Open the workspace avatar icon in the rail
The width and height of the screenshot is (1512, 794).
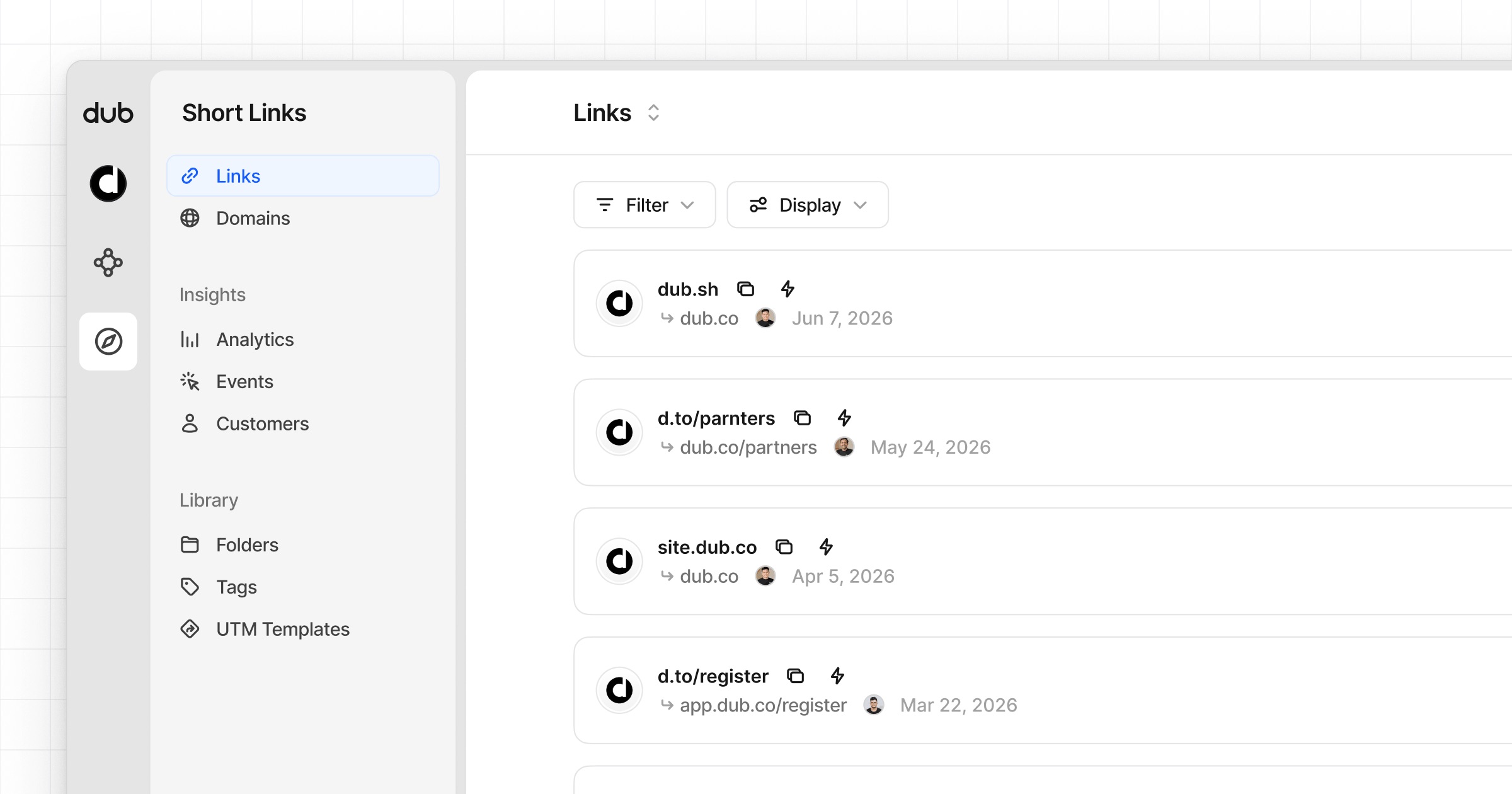pyautogui.click(x=108, y=183)
